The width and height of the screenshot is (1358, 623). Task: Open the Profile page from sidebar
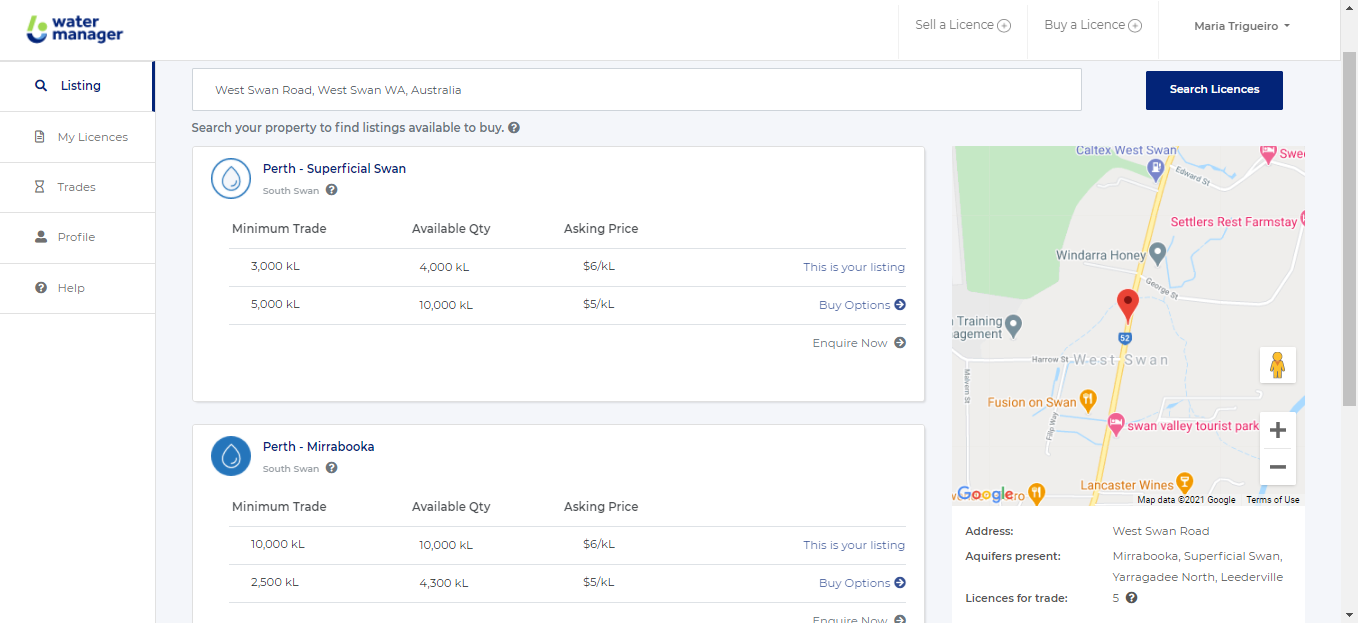[76, 237]
